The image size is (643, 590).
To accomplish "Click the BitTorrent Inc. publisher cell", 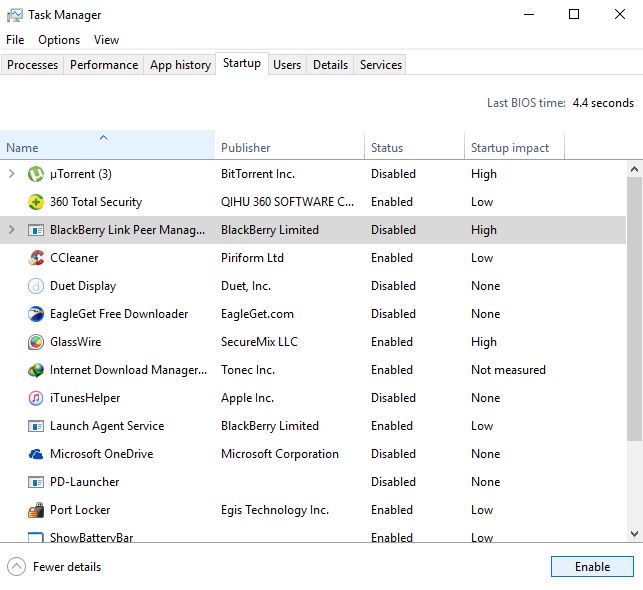I will [258, 174].
